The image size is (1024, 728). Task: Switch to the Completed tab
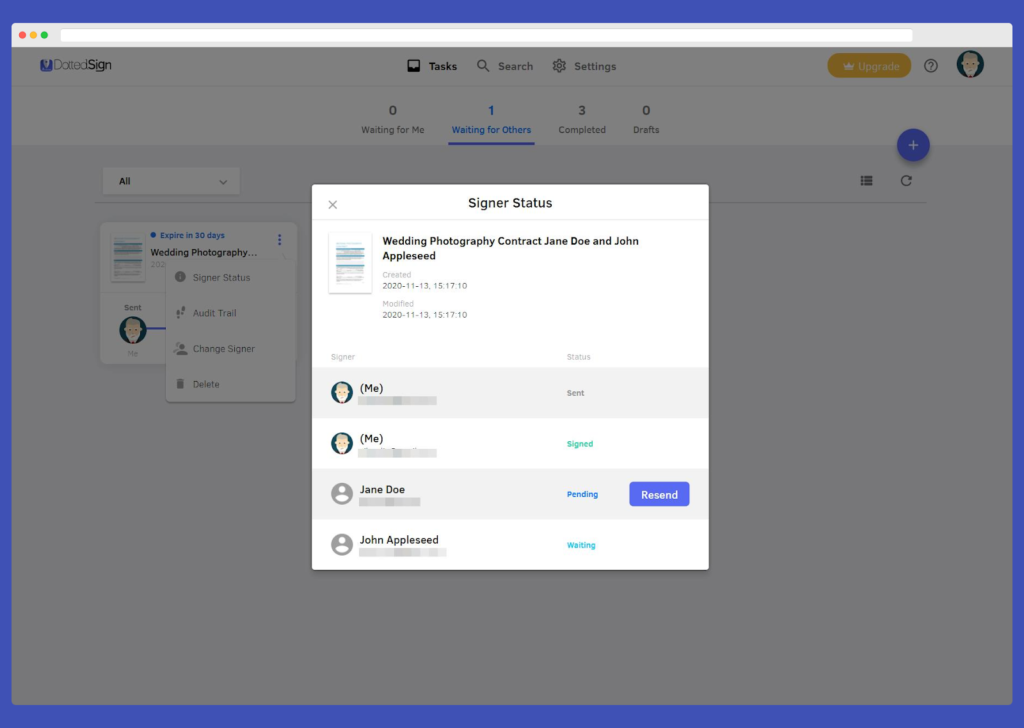[x=581, y=119]
